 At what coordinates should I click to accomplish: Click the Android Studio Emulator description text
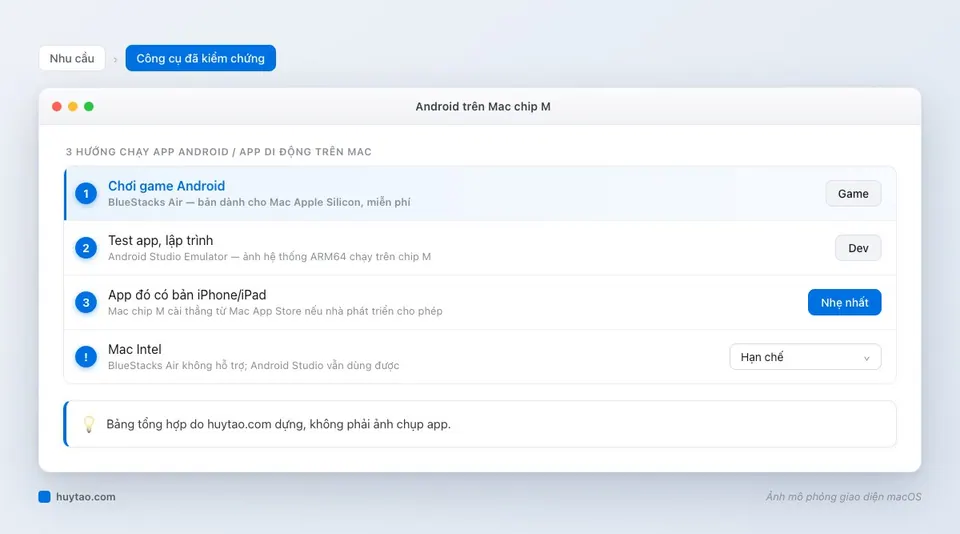[x=269, y=257]
